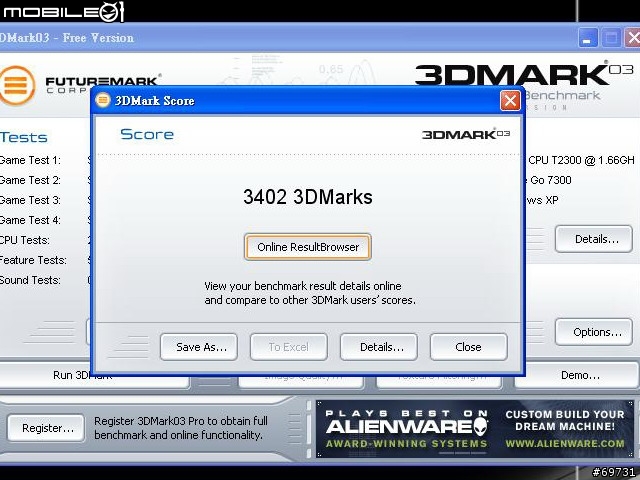Image resolution: width=640 pixels, height=480 pixels.
Task: Click the 3402 3DMarks score text
Action: point(308,197)
